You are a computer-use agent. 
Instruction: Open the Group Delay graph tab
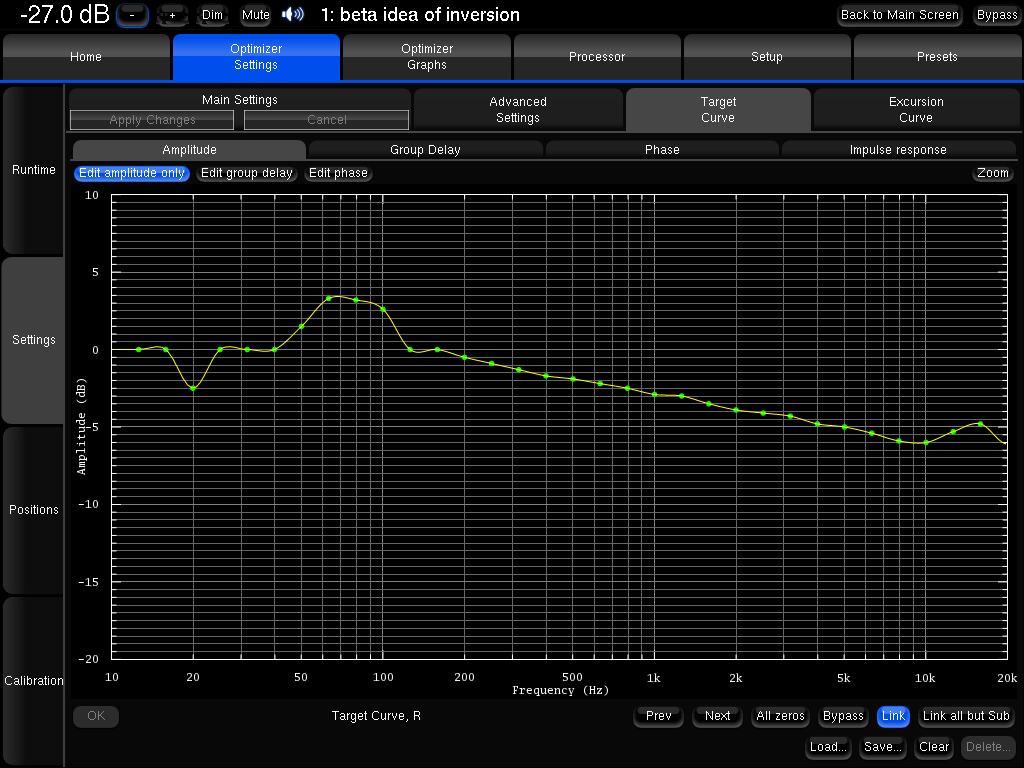point(425,150)
